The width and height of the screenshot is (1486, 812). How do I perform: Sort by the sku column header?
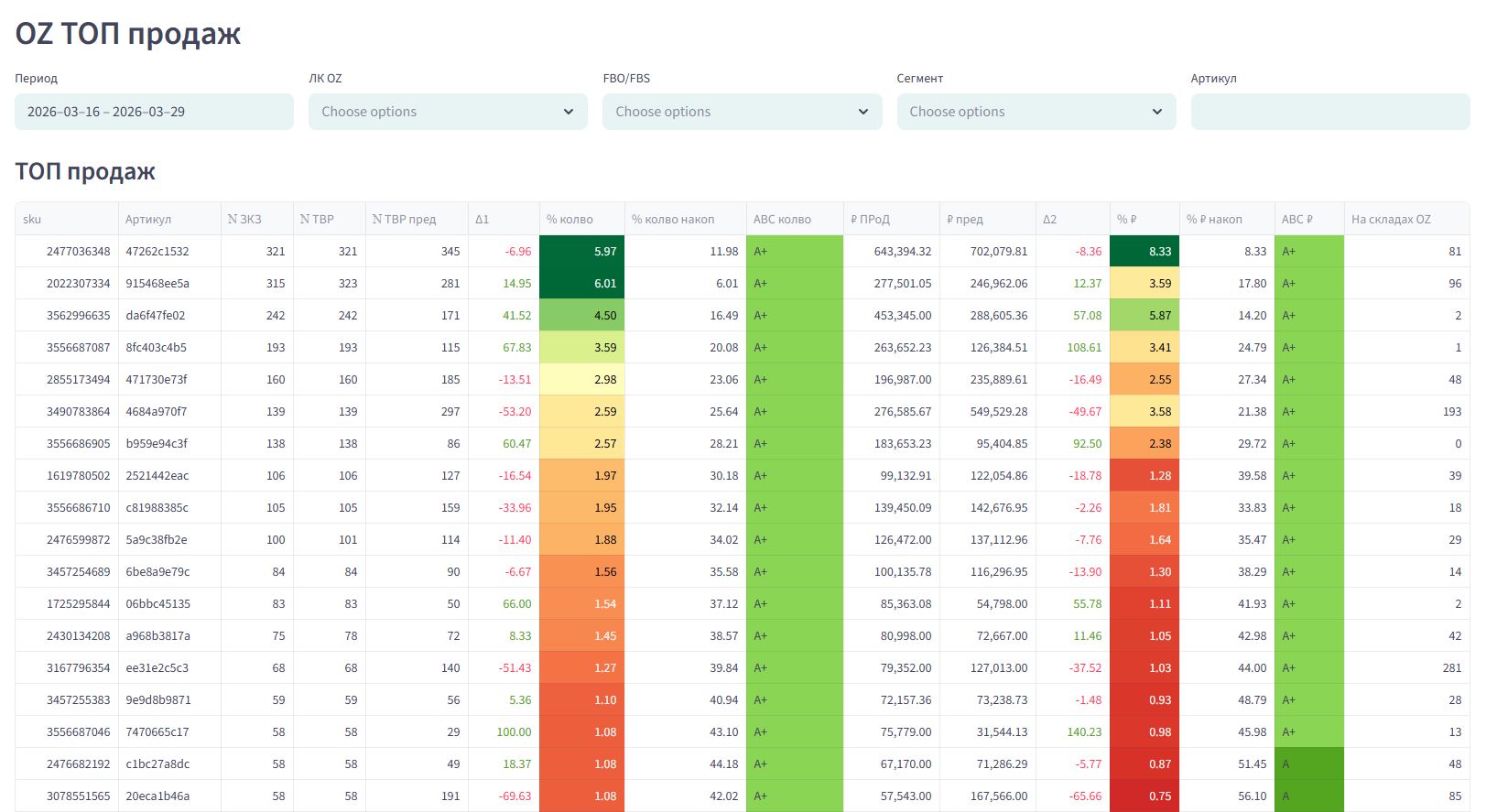coord(67,219)
